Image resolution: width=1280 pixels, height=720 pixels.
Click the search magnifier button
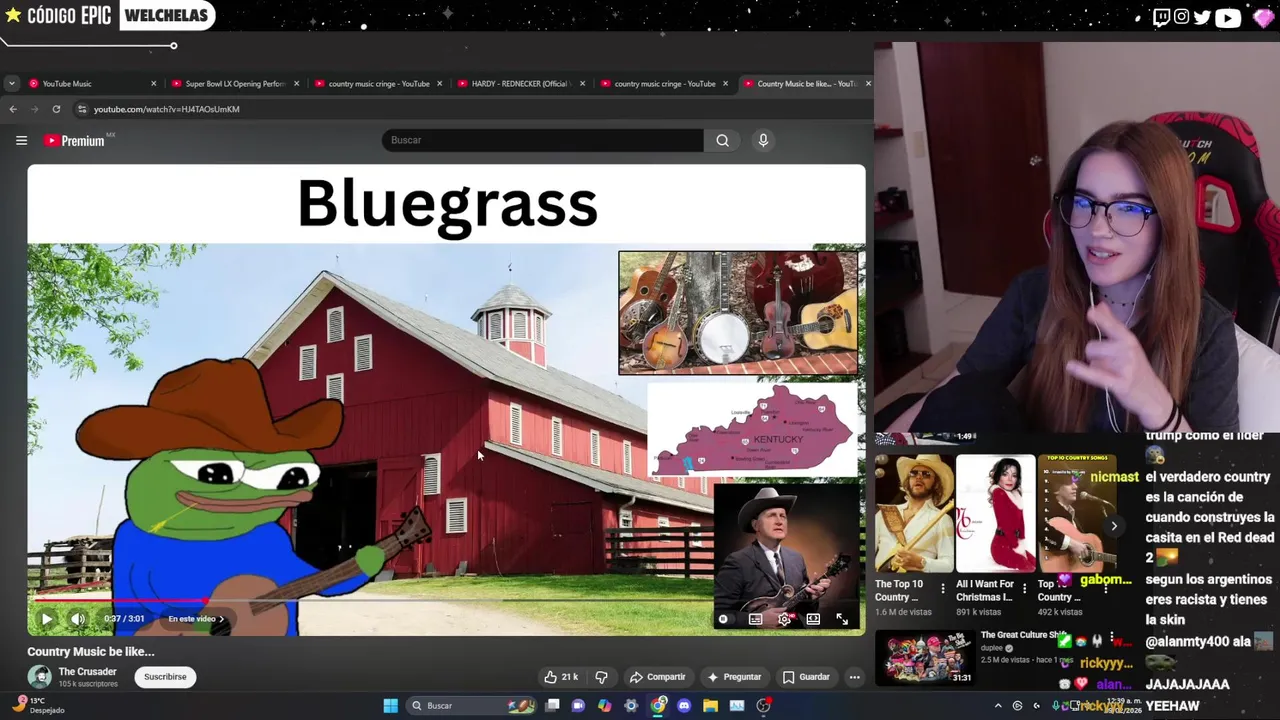tap(722, 140)
